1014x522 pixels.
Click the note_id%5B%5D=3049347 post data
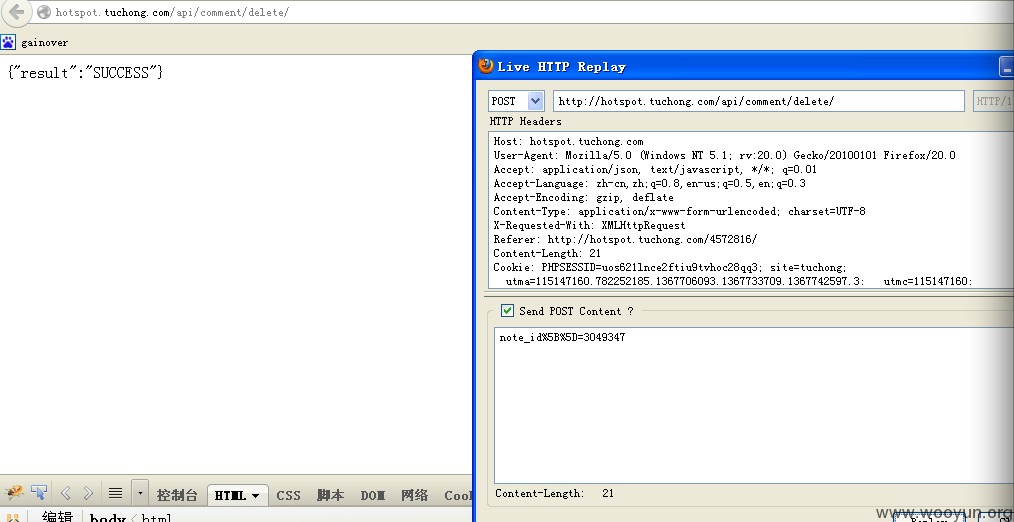coord(562,337)
